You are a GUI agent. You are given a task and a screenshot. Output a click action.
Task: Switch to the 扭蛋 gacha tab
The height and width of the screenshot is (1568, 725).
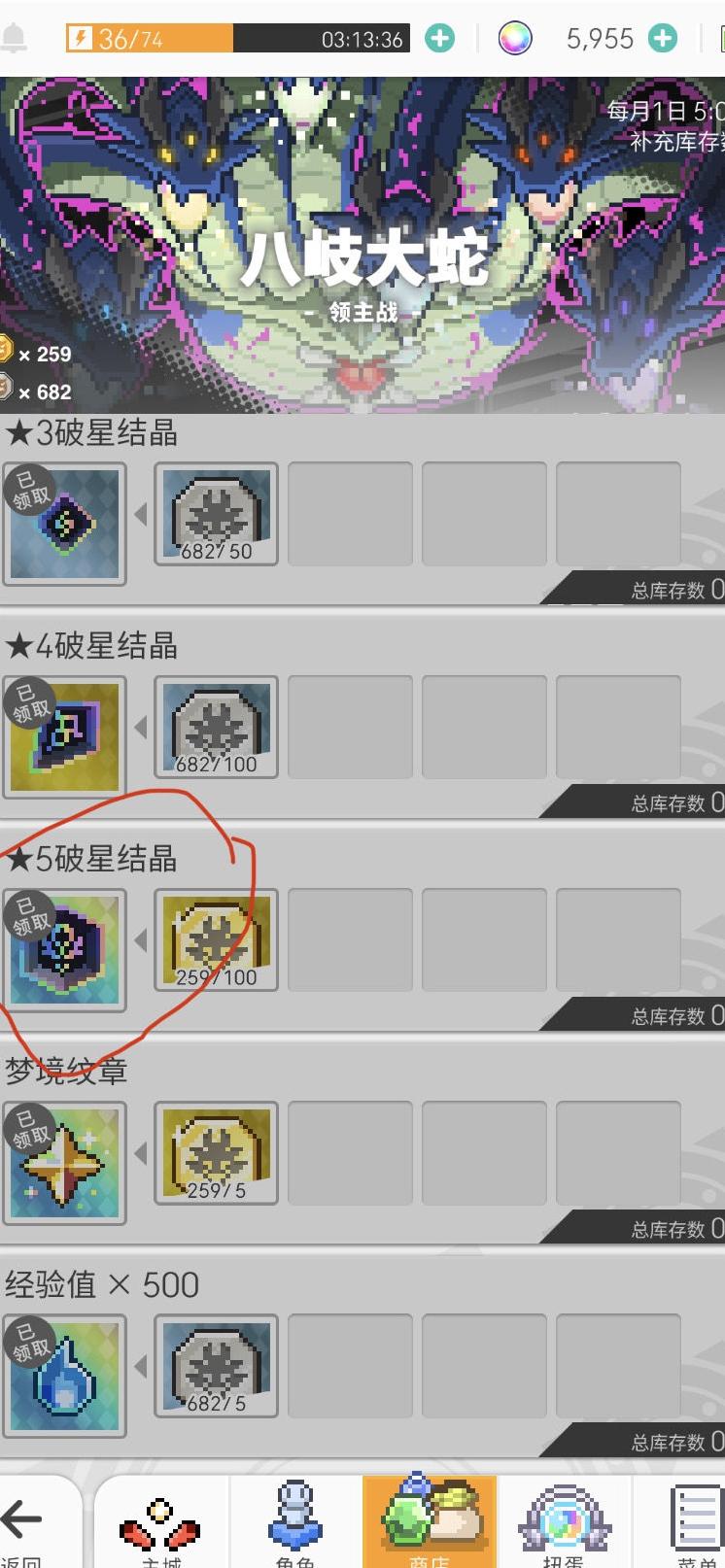563,1523
